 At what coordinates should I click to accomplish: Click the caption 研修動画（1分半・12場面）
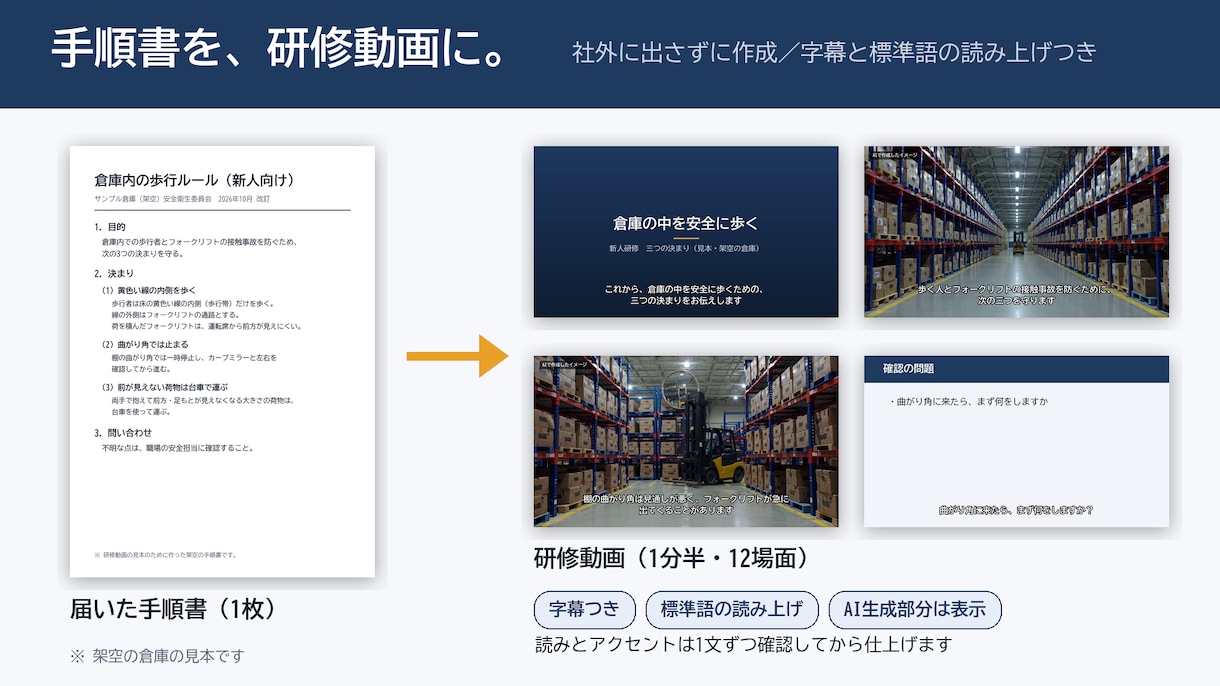point(671,557)
